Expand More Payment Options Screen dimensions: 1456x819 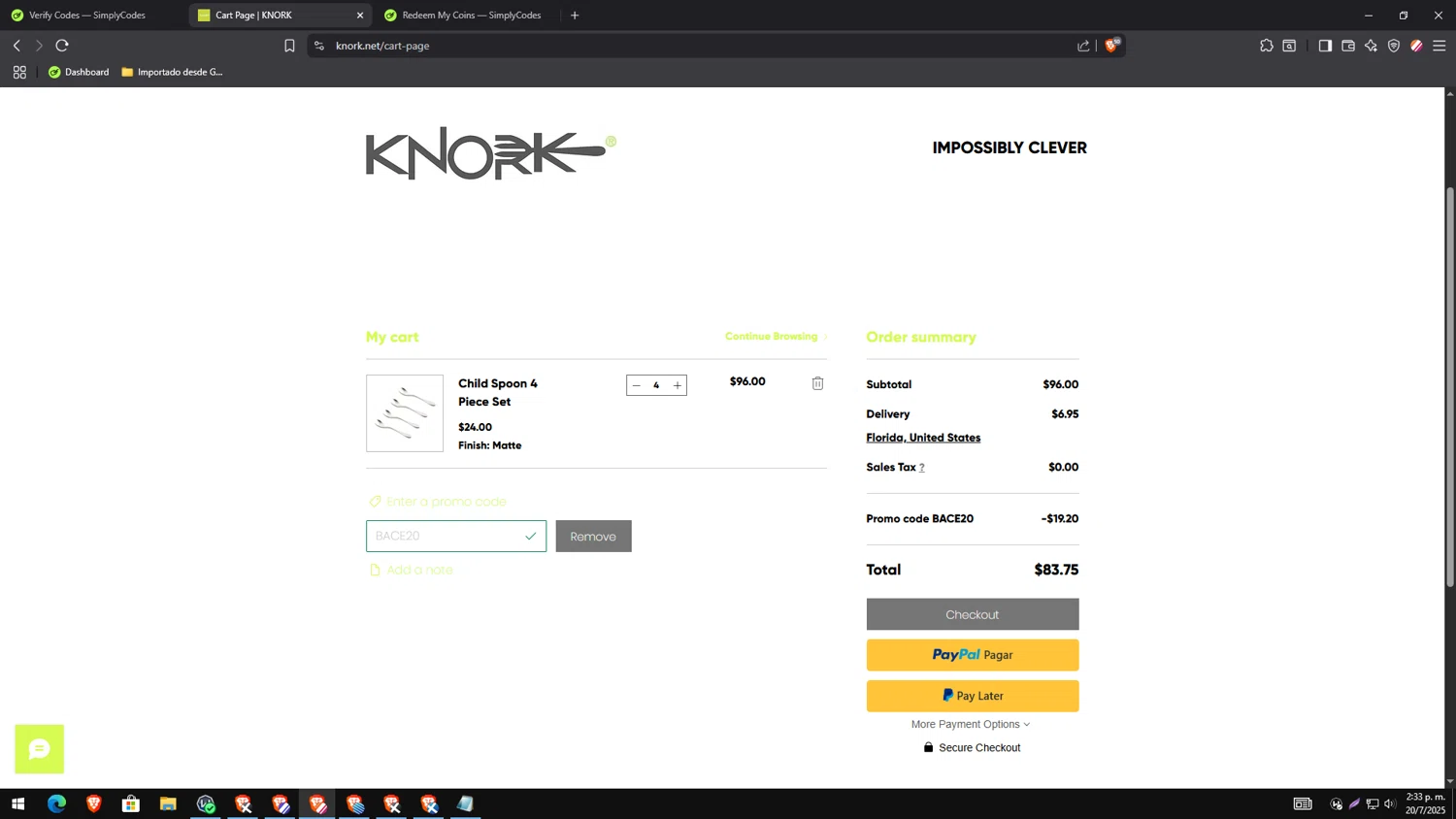971,724
